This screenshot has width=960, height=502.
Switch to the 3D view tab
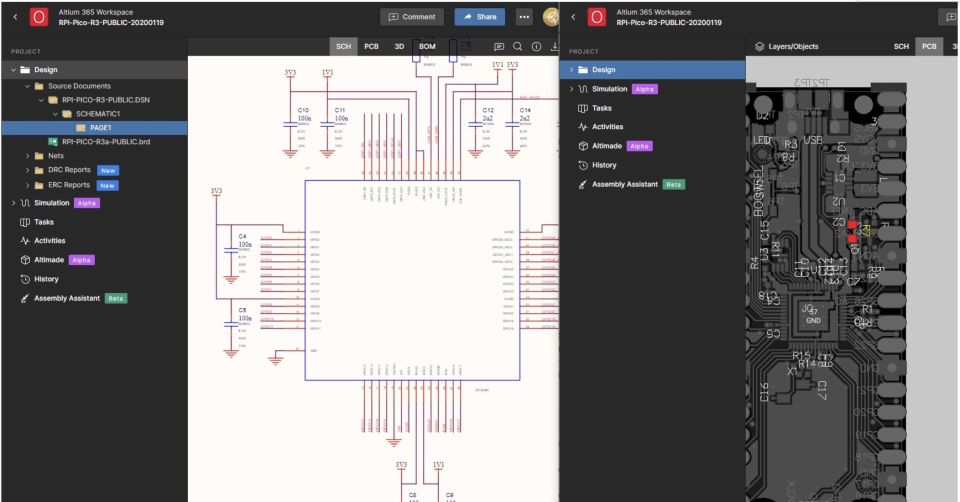[396, 47]
